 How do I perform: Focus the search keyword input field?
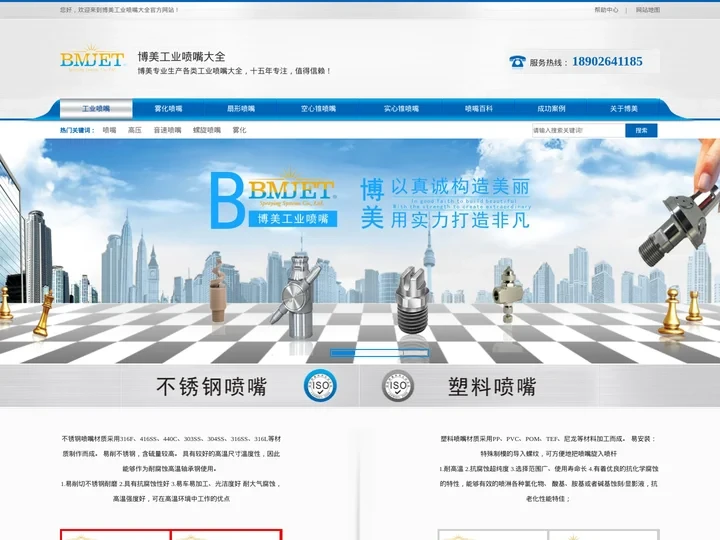(579, 130)
